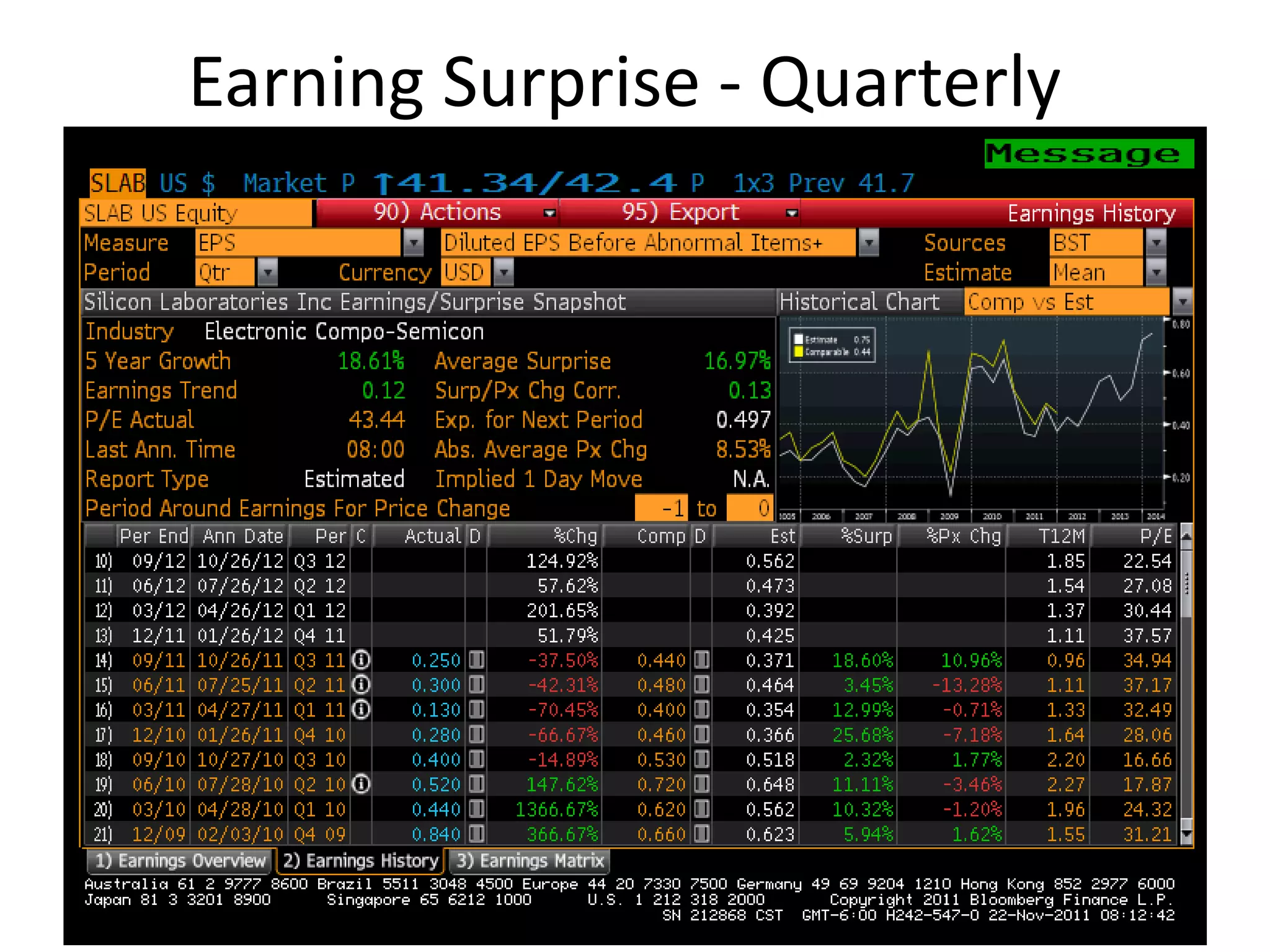Open info icon for Q2 11 row

[x=361, y=685]
